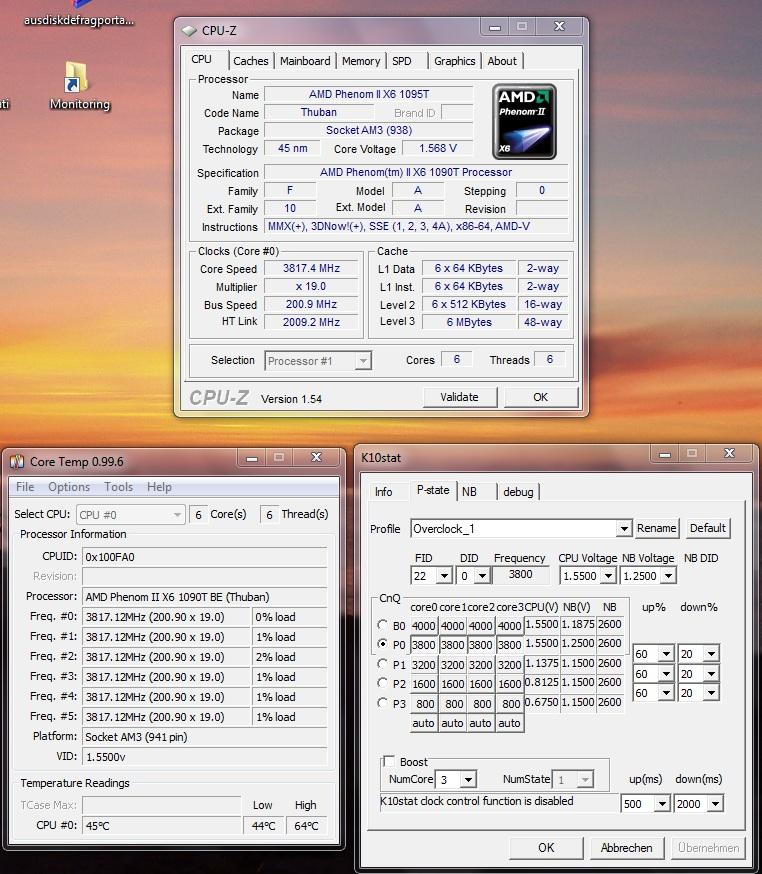Screen dimensions: 762x874
Task: Click the VID value 1.5500v
Action: pyautogui.click(x=205, y=757)
